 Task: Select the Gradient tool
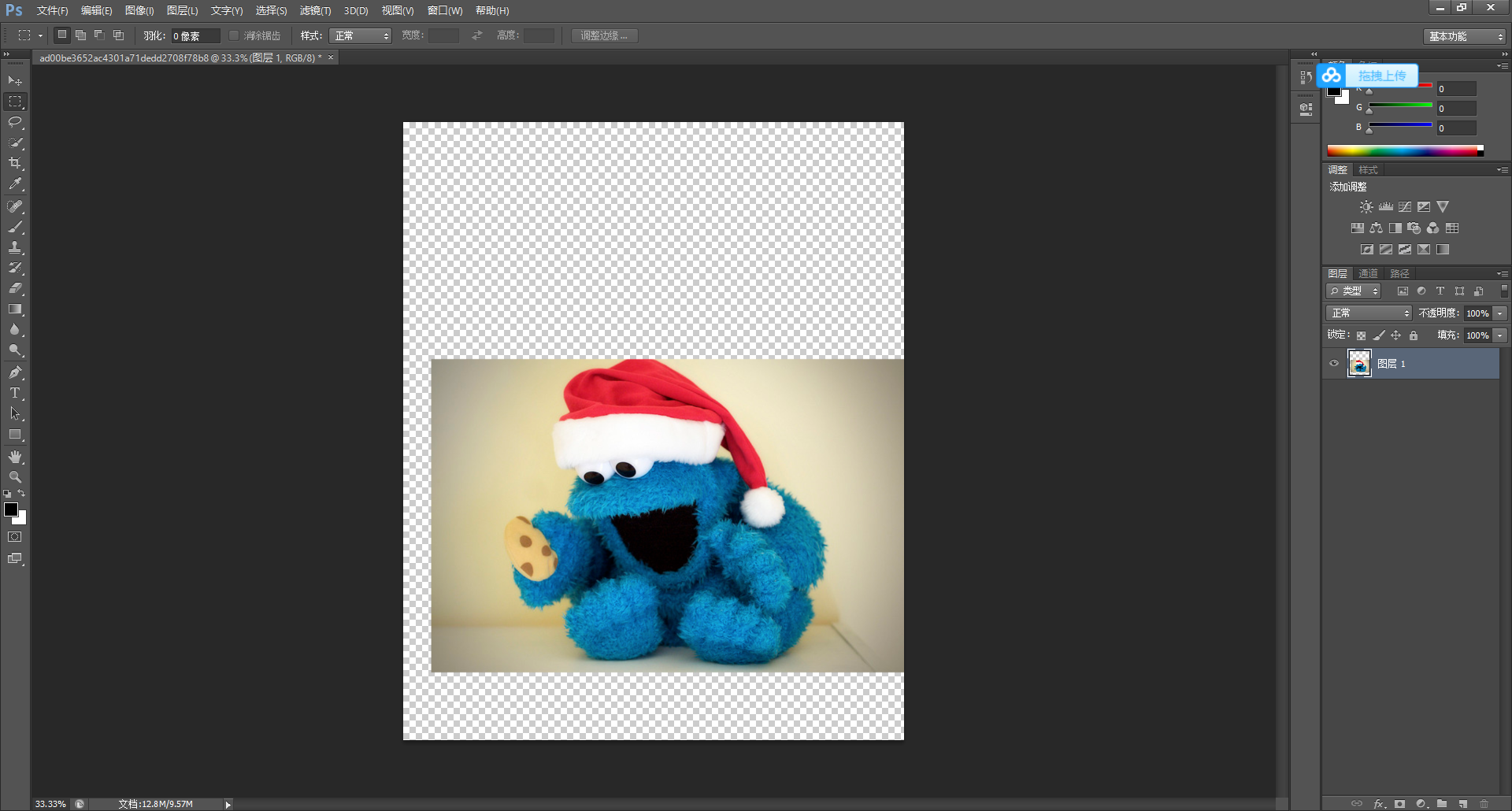tap(15, 309)
